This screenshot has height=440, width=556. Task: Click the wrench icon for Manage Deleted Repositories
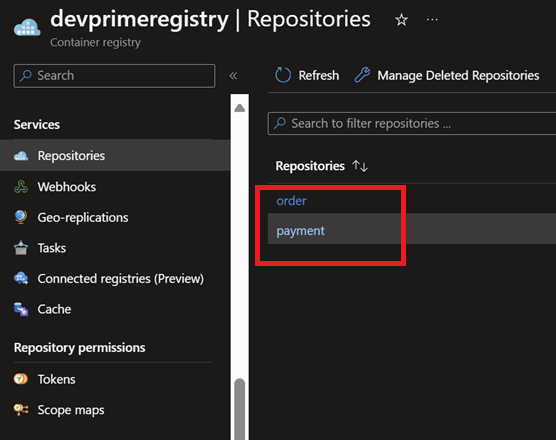(x=362, y=75)
